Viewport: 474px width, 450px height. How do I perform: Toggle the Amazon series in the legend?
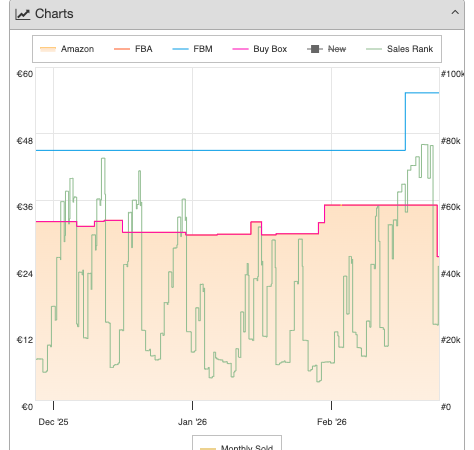67,49
